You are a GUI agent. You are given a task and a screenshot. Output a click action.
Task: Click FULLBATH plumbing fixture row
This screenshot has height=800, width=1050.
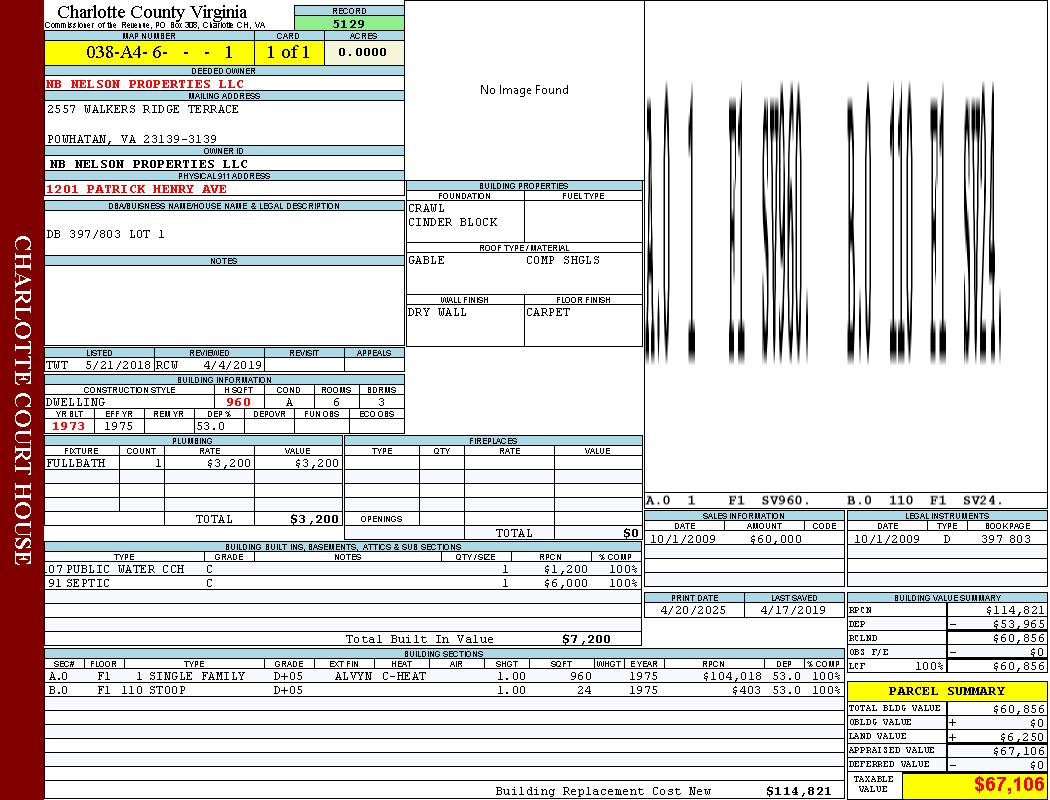[194, 463]
